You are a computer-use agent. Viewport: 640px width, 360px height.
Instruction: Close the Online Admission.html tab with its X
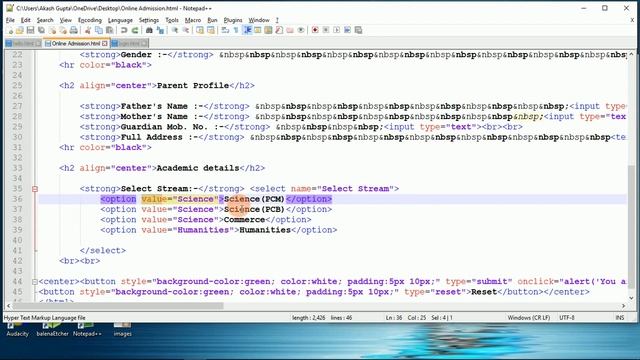coord(105,43)
